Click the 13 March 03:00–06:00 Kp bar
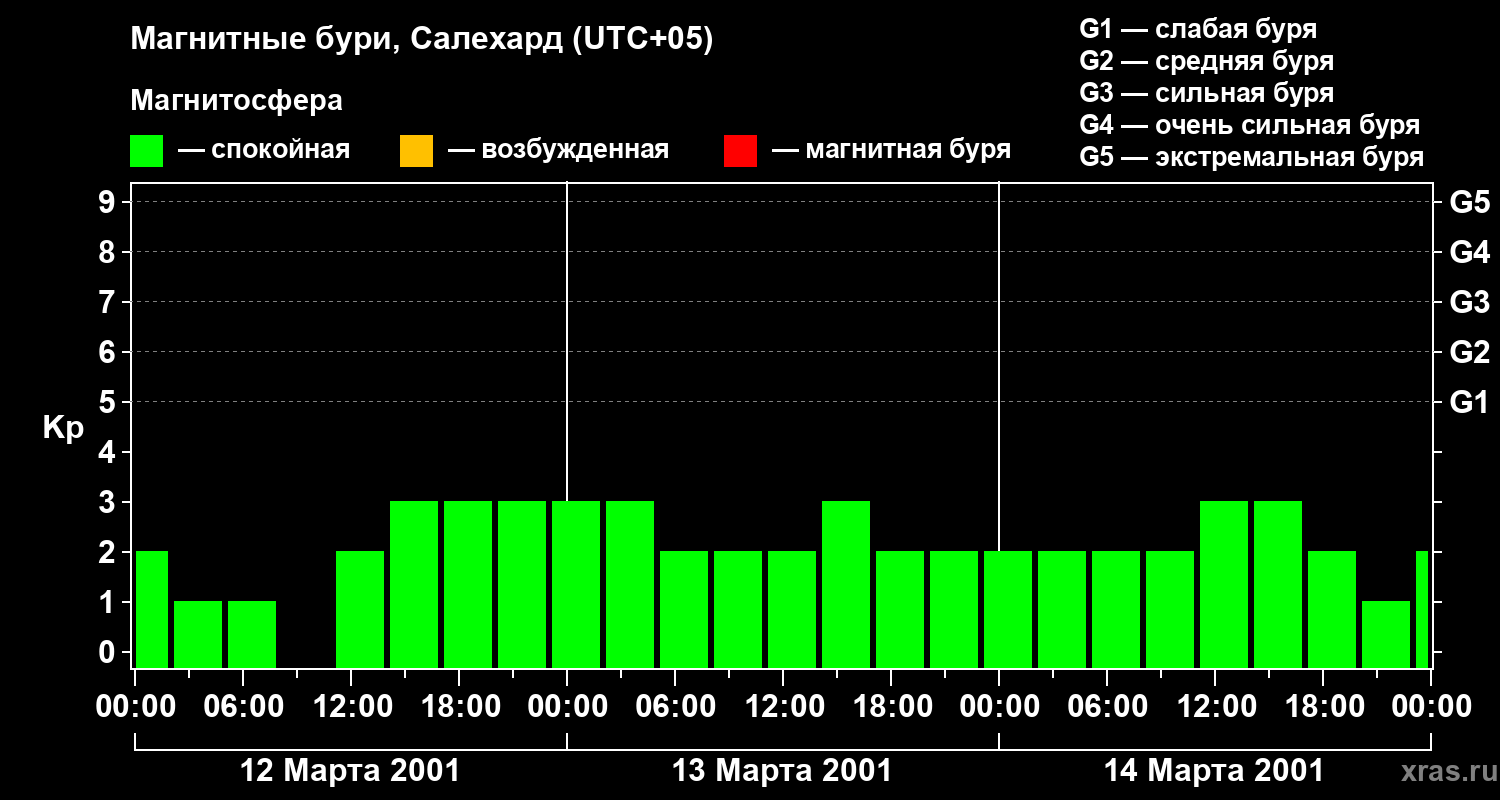The height and width of the screenshot is (800, 1500). coord(630,584)
